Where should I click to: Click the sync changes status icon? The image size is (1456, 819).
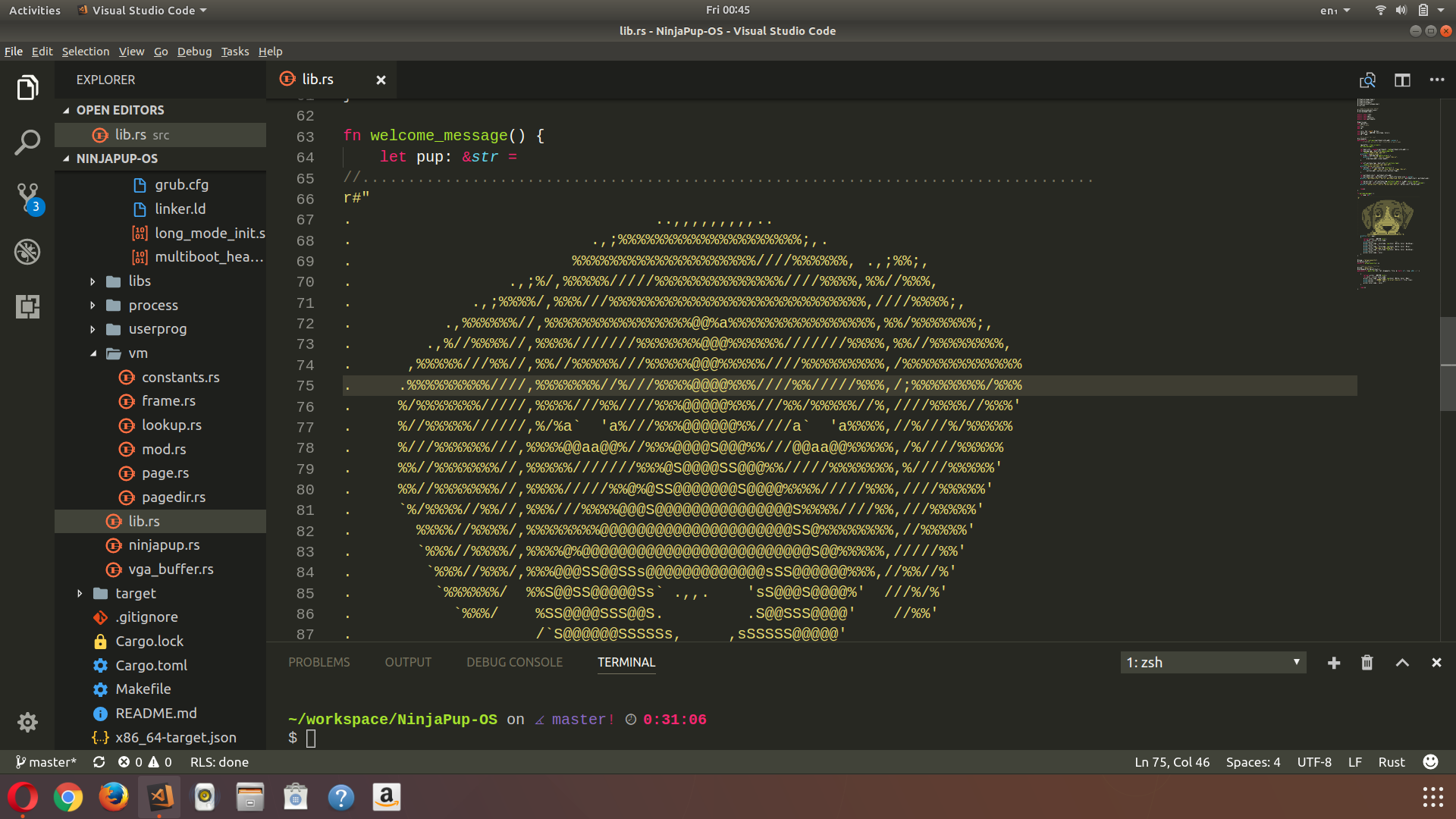99,762
